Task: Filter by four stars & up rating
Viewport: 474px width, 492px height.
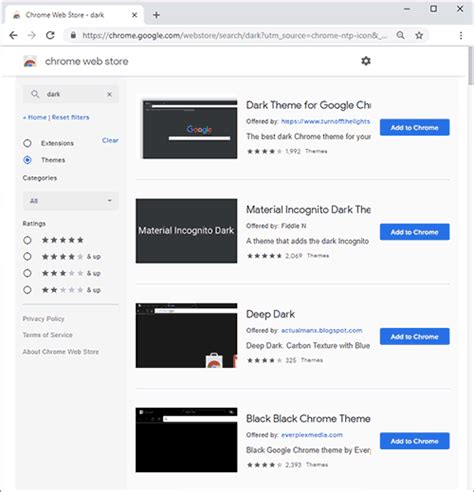Action: point(27,257)
